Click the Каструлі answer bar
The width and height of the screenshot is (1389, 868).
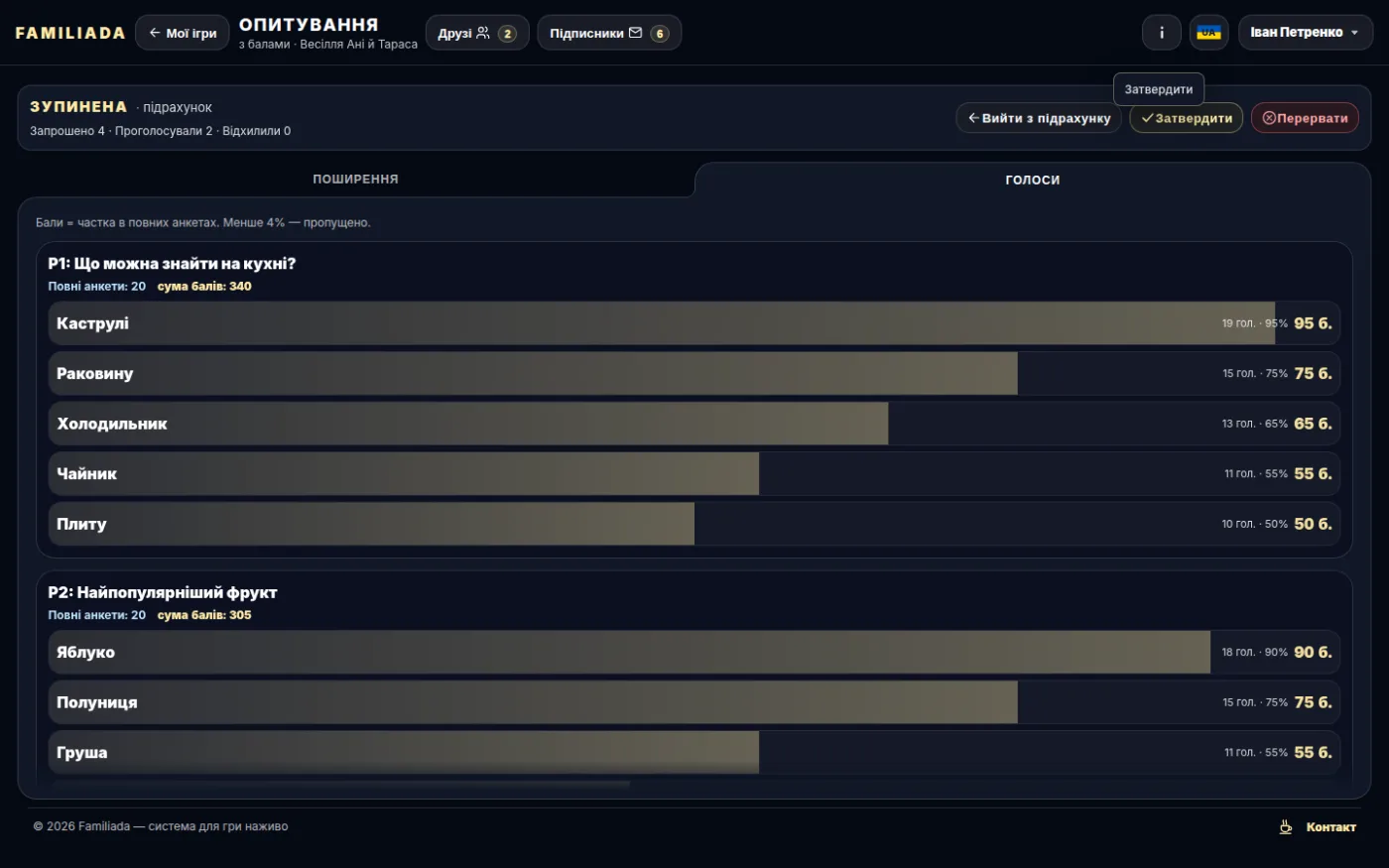coord(694,323)
